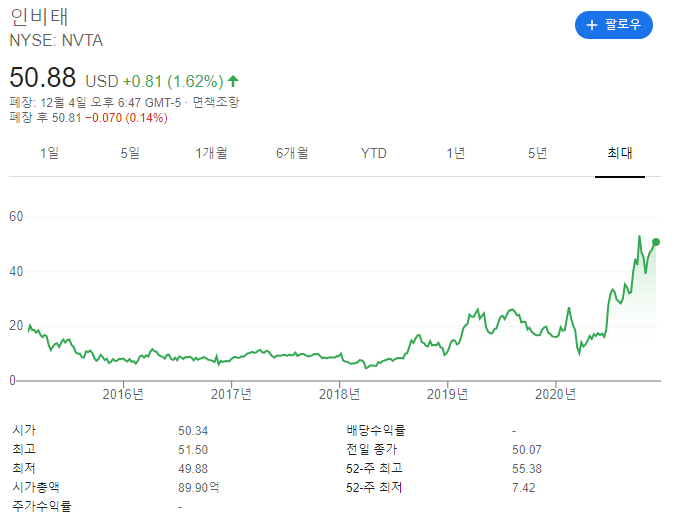678x530 pixels.
Task: Click the 최고 value 51.50
Action: (193, 450)
